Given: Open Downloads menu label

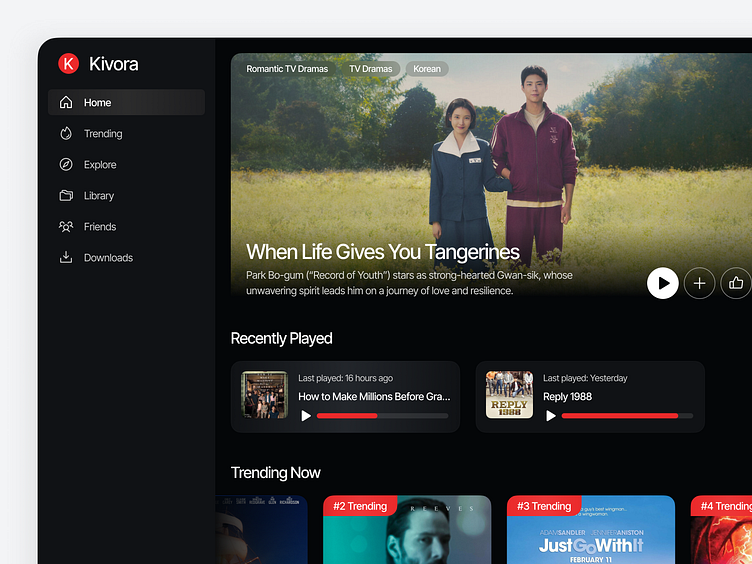Looking at the screenshot, I should [108, 258].
